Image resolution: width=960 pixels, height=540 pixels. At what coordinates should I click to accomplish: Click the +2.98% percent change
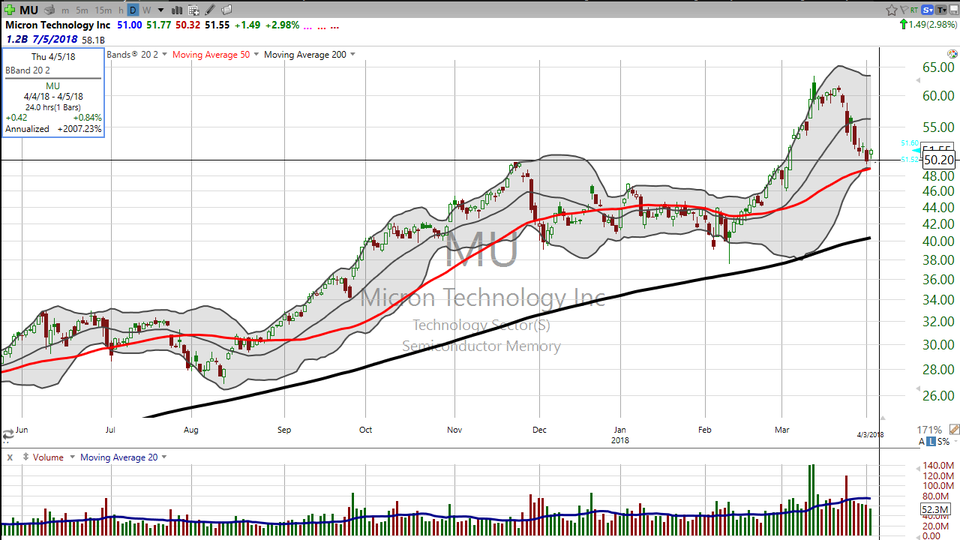(x=282, y=25)
